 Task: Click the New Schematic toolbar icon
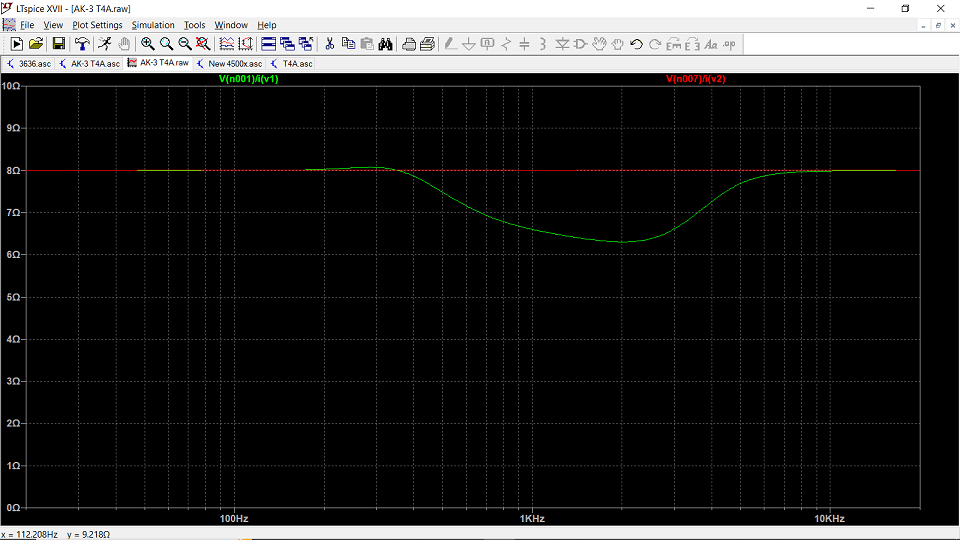click(17, 44)
